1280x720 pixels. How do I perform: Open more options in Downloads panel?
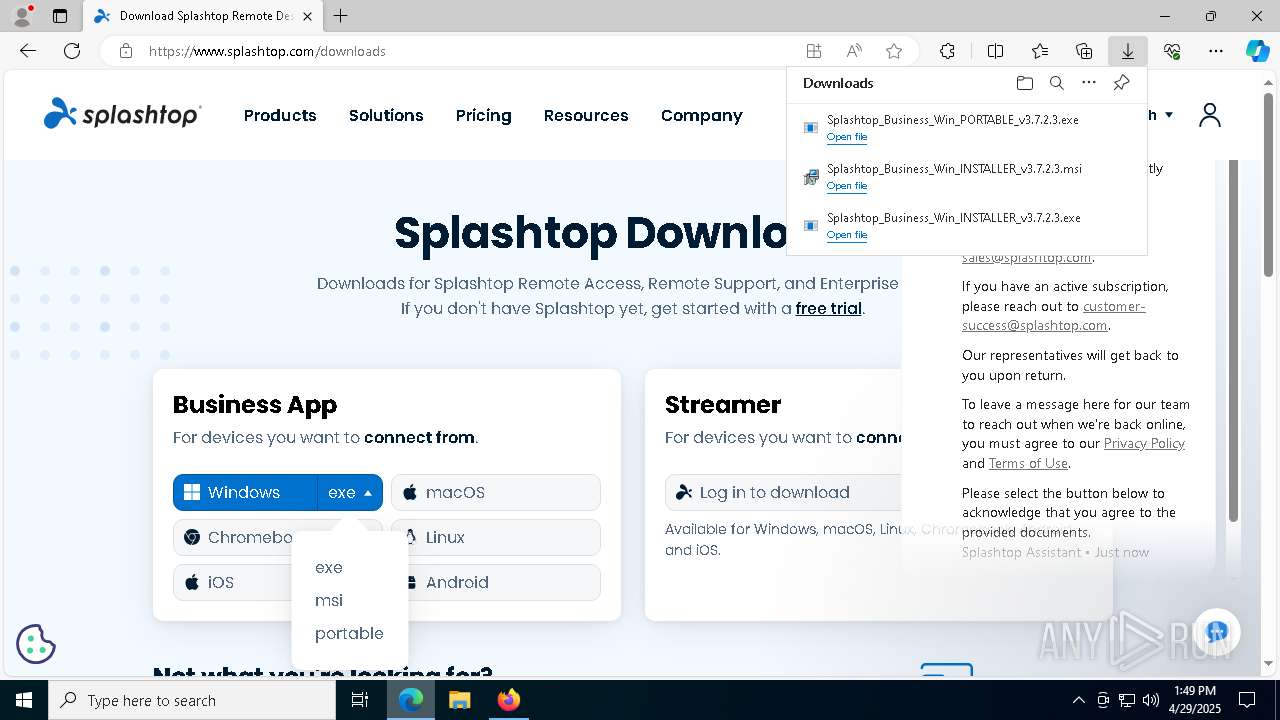(x=1089, y=83)
